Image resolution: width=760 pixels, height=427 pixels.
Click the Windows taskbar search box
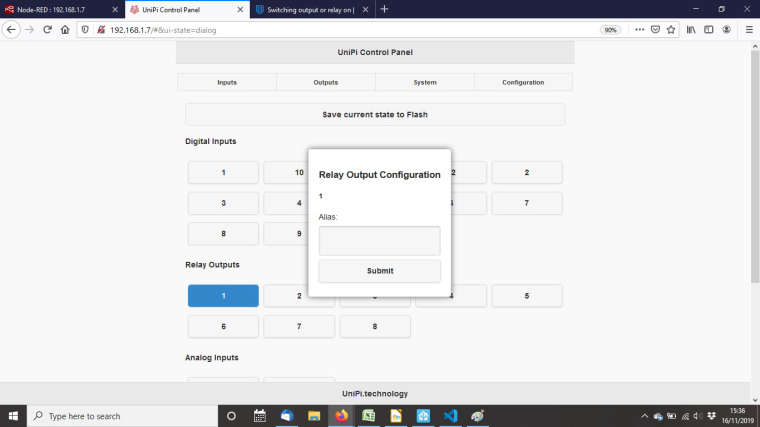click(122, 416)
